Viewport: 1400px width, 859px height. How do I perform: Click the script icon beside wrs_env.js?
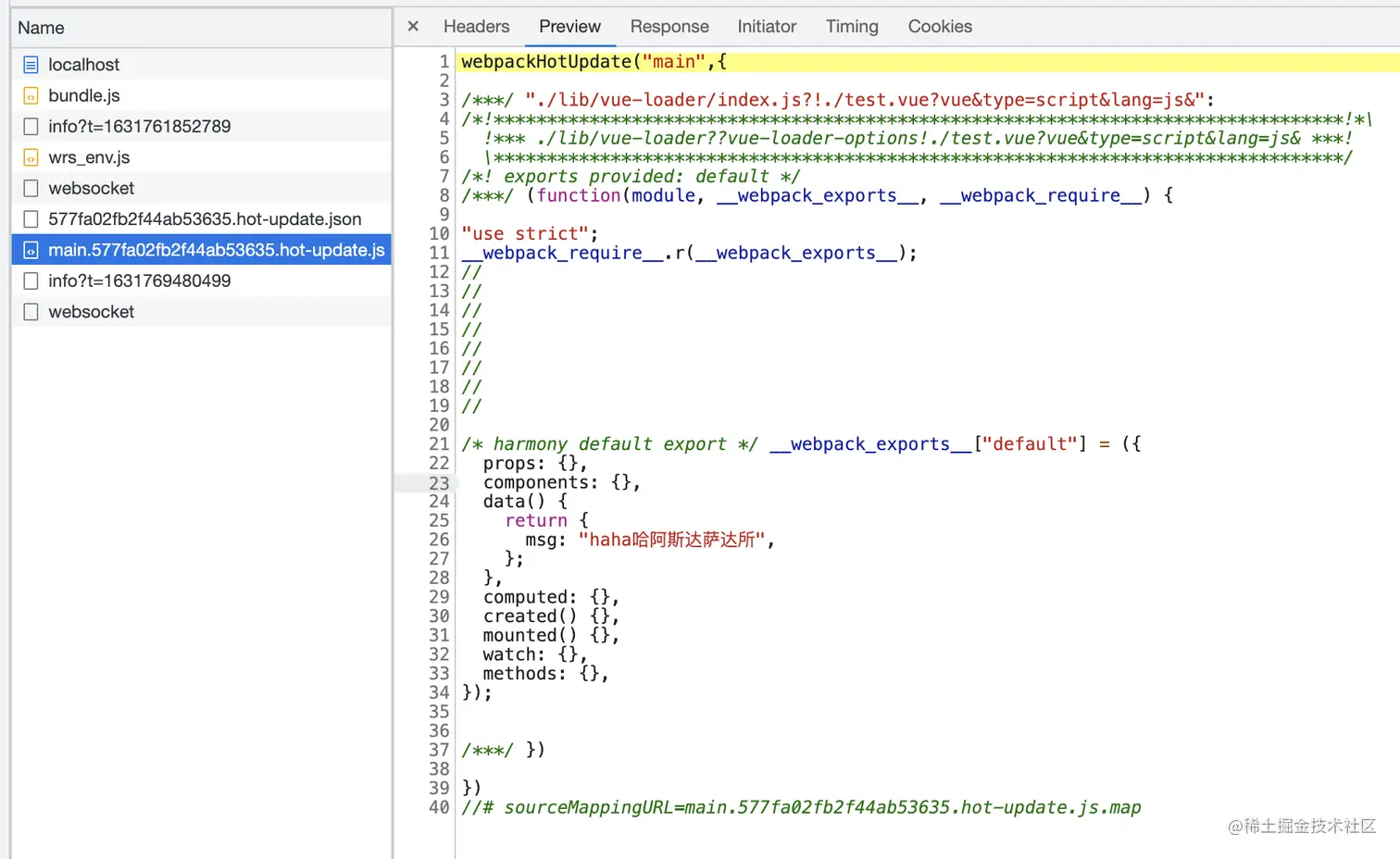[31, 157]
